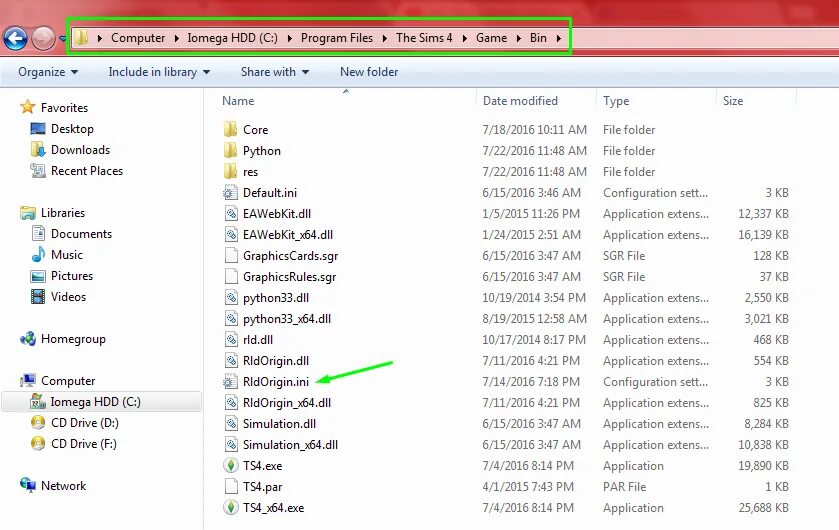The height and width of the screenshot is (530, 839).
Task: Select the Core folder icon
Action: 231,129
